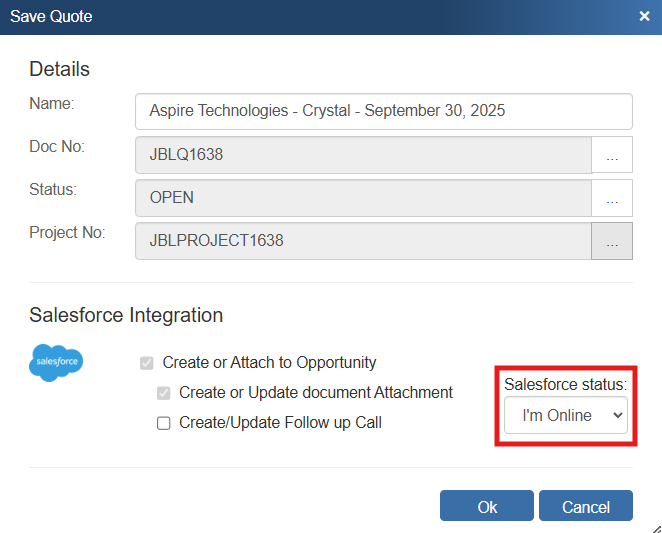Select the Status field showing OPEN
This screenshot has height=533, width=662.
pos(363,198)
